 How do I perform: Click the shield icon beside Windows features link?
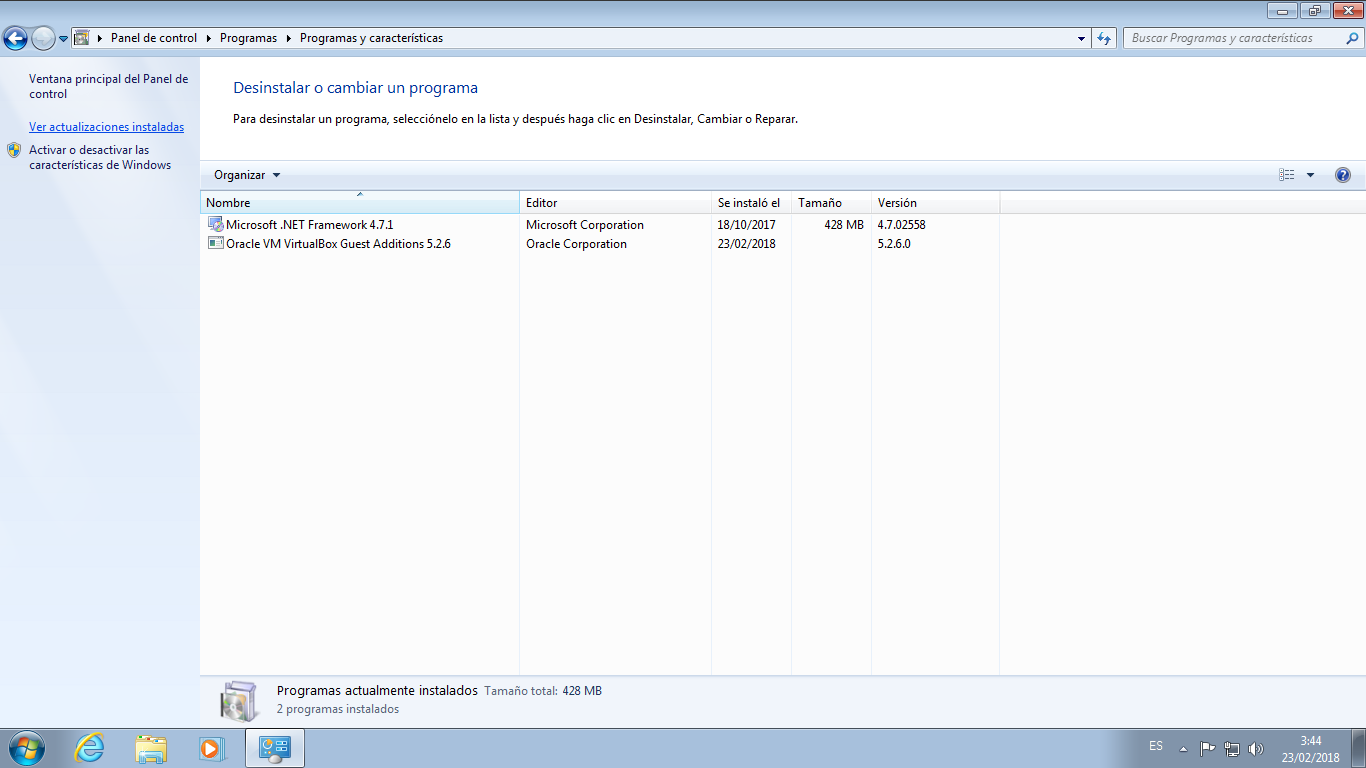pyautogui.click(x=14, y=150)
